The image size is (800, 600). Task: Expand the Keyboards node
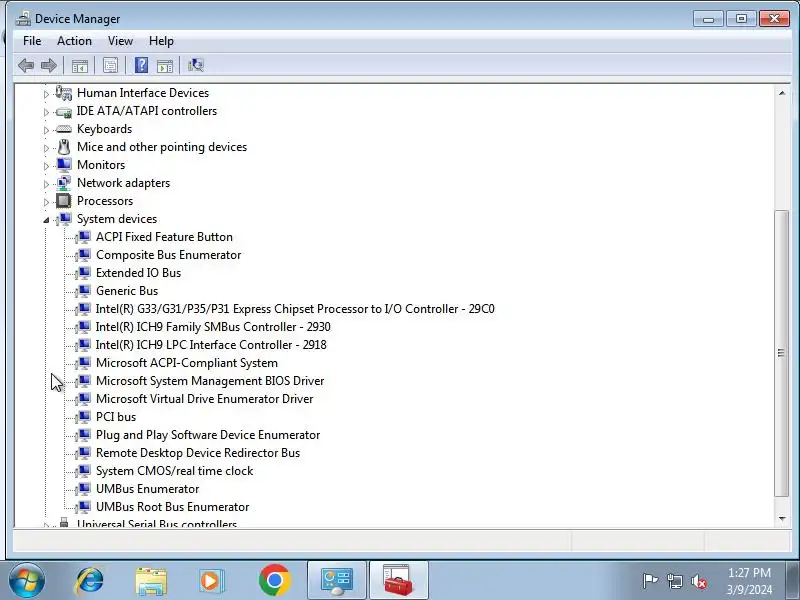tap(46, 130)
